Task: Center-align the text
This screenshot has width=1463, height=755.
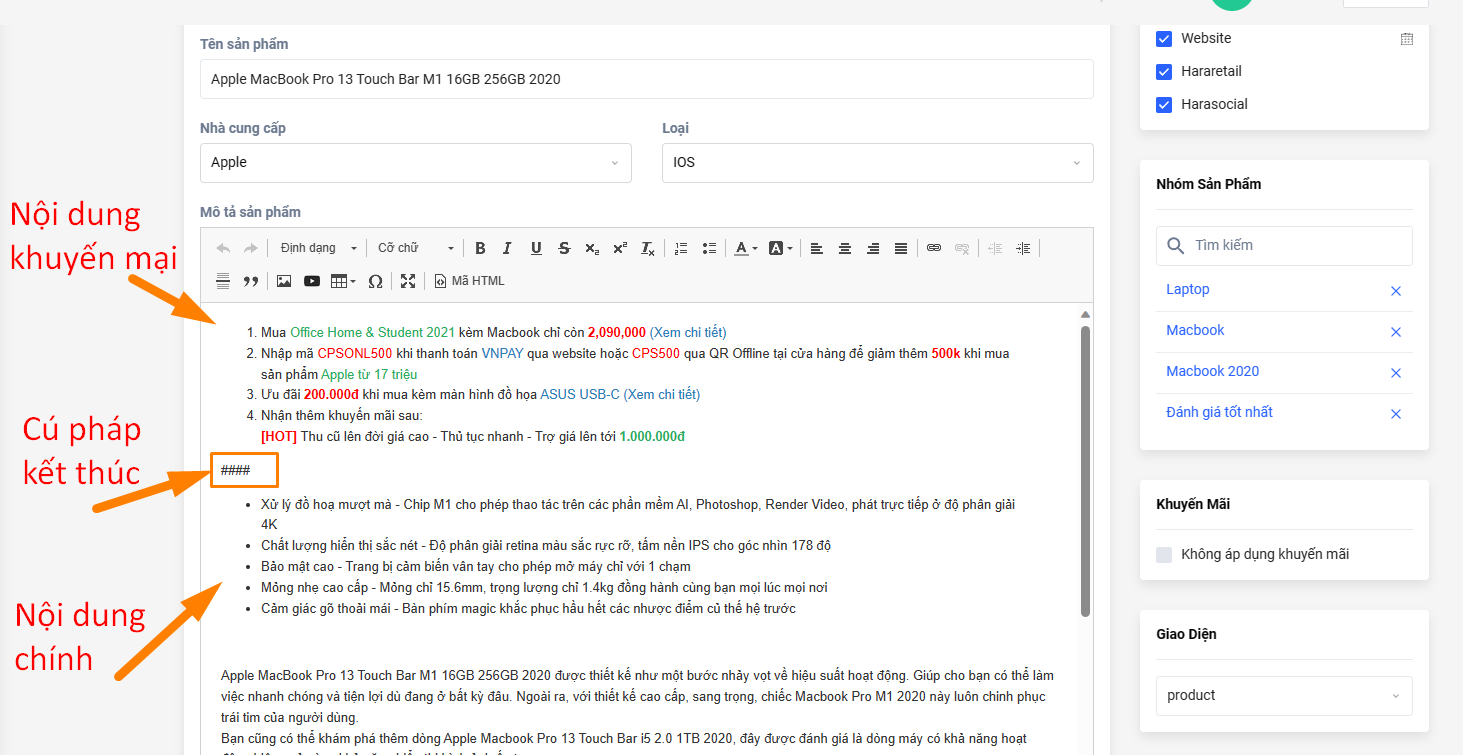Action: click(x=845, y=248)
